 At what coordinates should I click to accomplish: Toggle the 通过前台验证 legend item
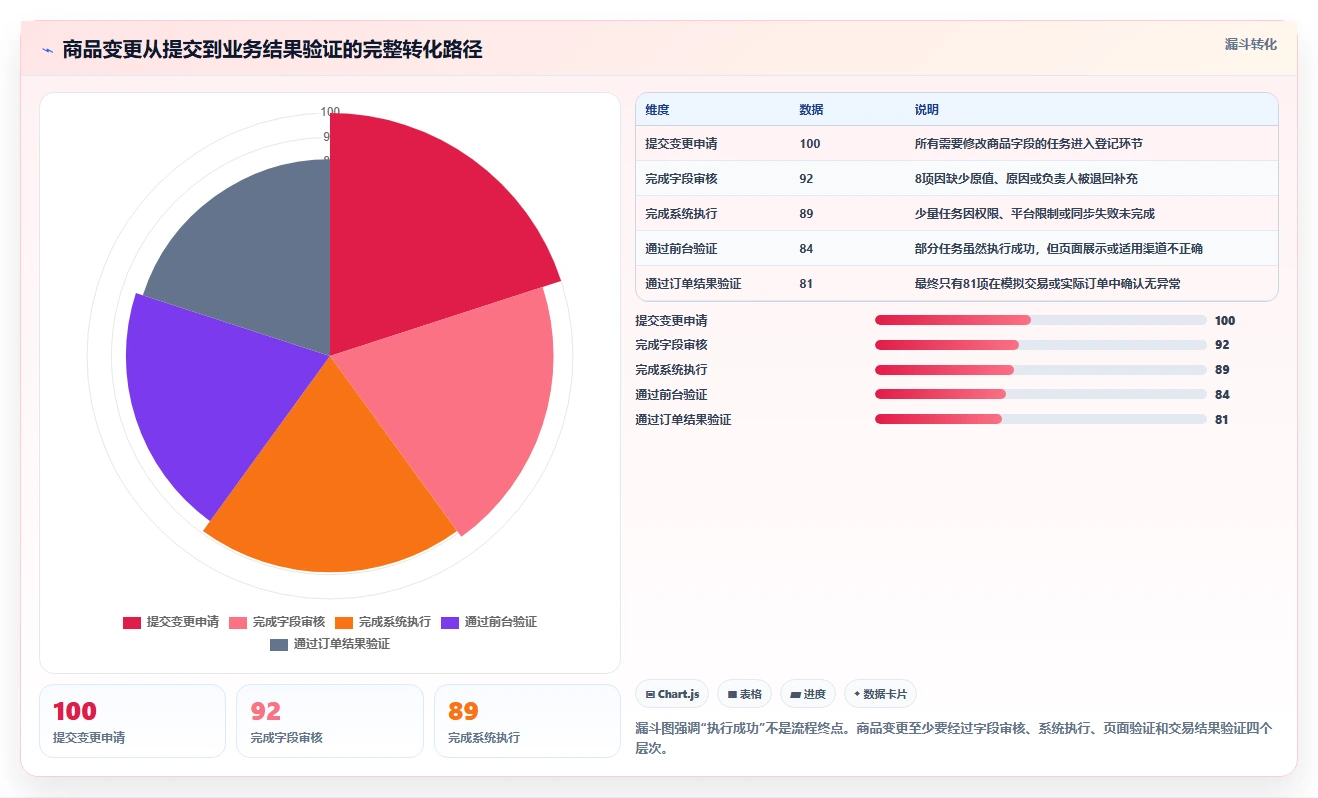pyautogui.click(x=489, y=622)
